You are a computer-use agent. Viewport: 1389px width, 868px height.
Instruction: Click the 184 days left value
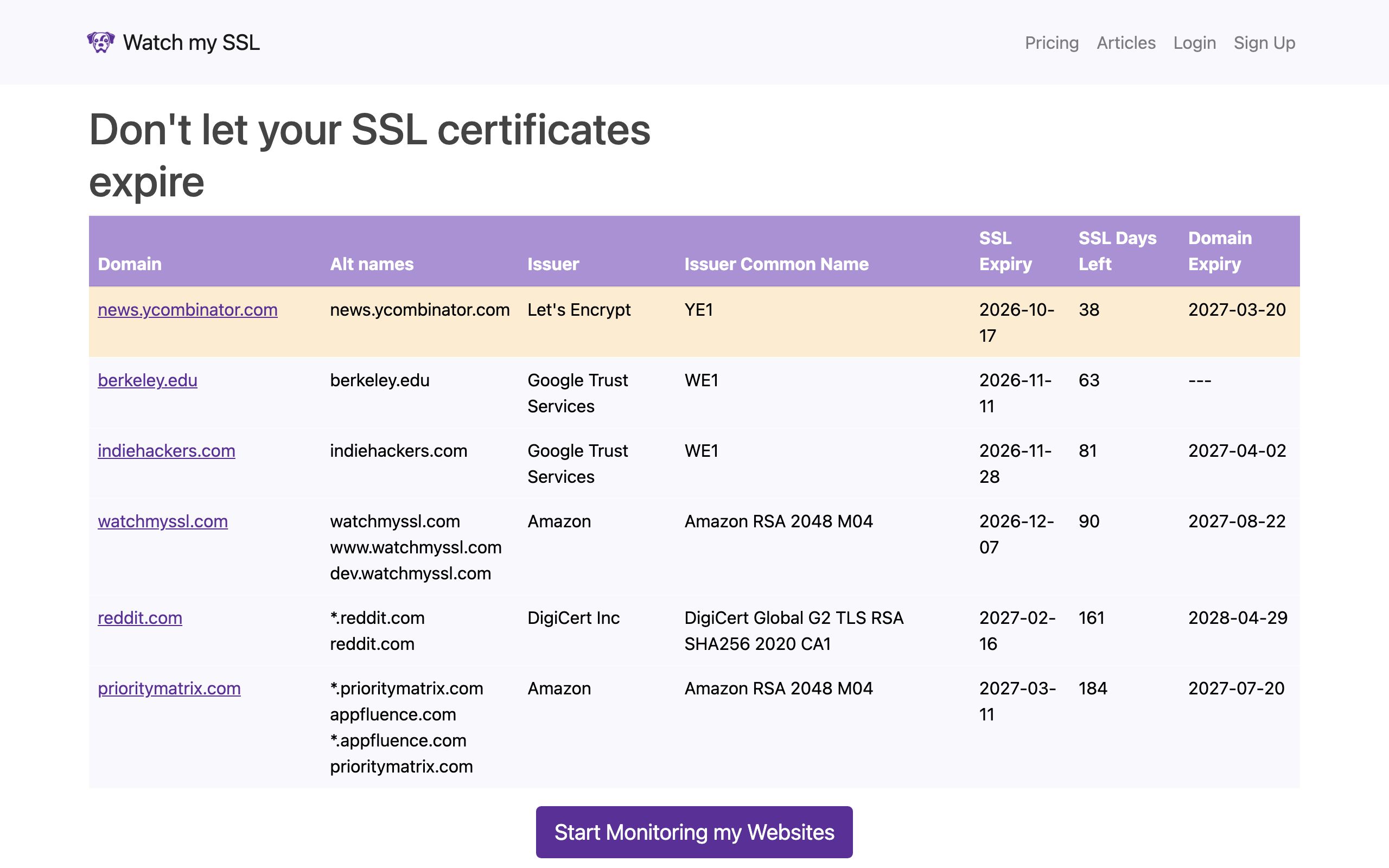[x=1092, y=688]
